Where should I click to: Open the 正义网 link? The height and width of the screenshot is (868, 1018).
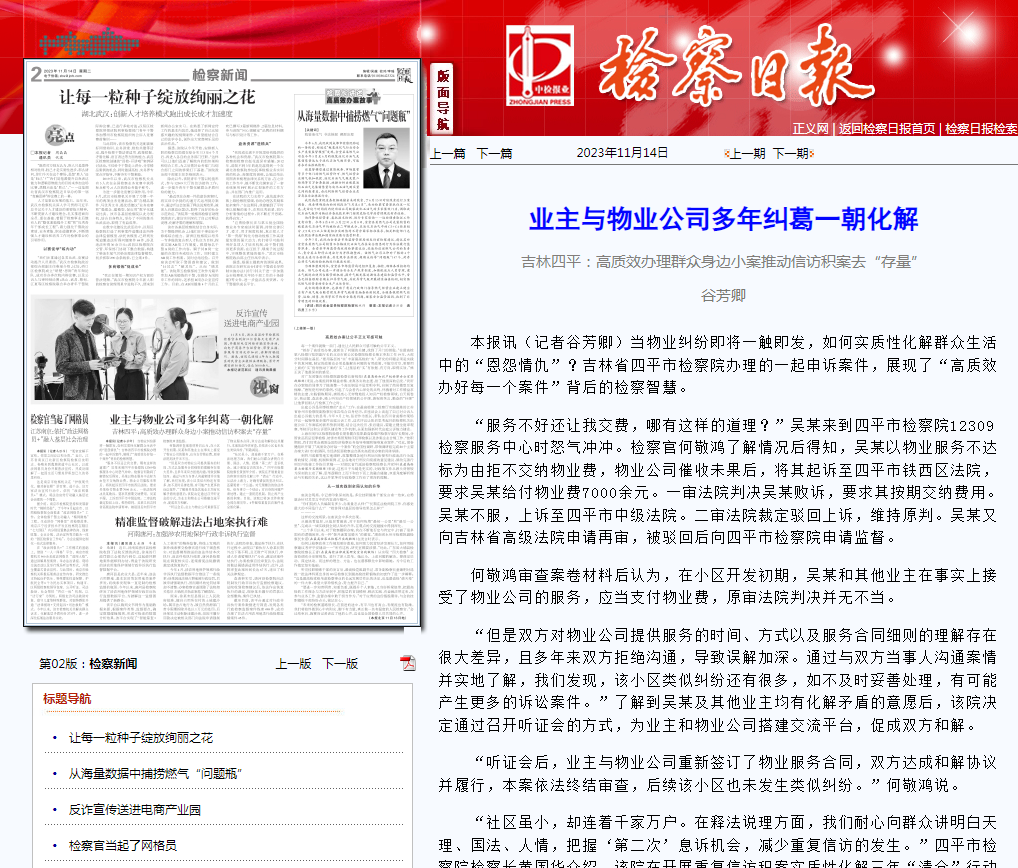pos(811,128)
